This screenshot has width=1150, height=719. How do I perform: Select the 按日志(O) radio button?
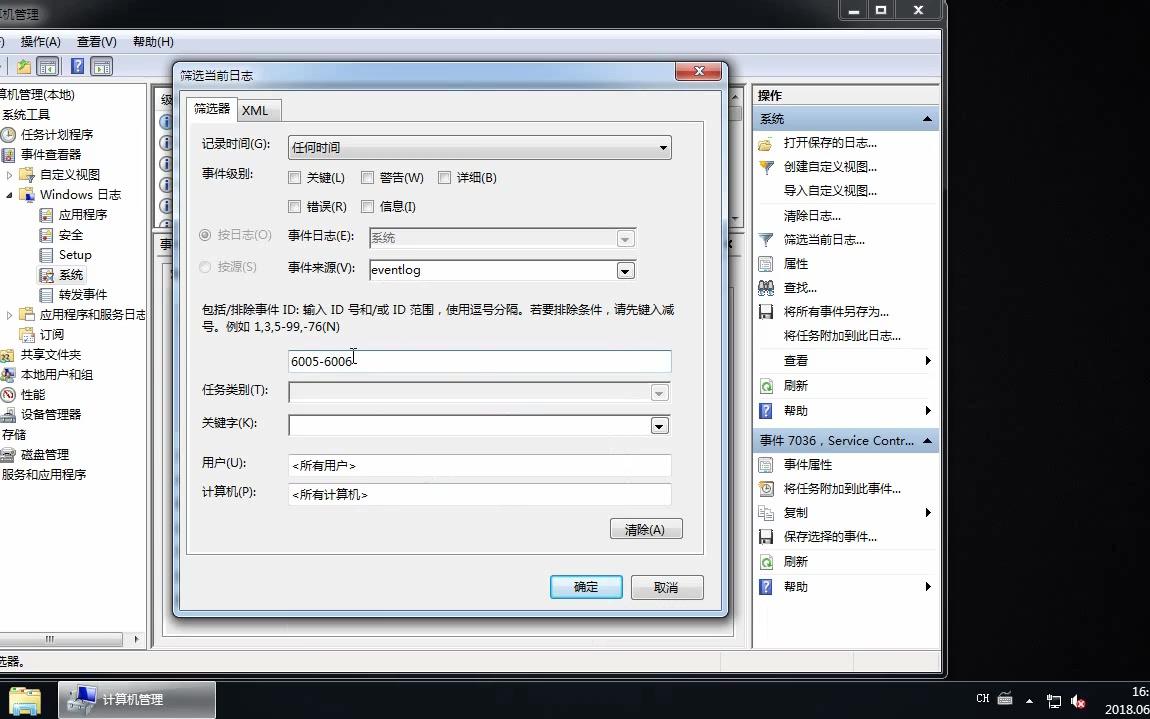tap(207, 236)
